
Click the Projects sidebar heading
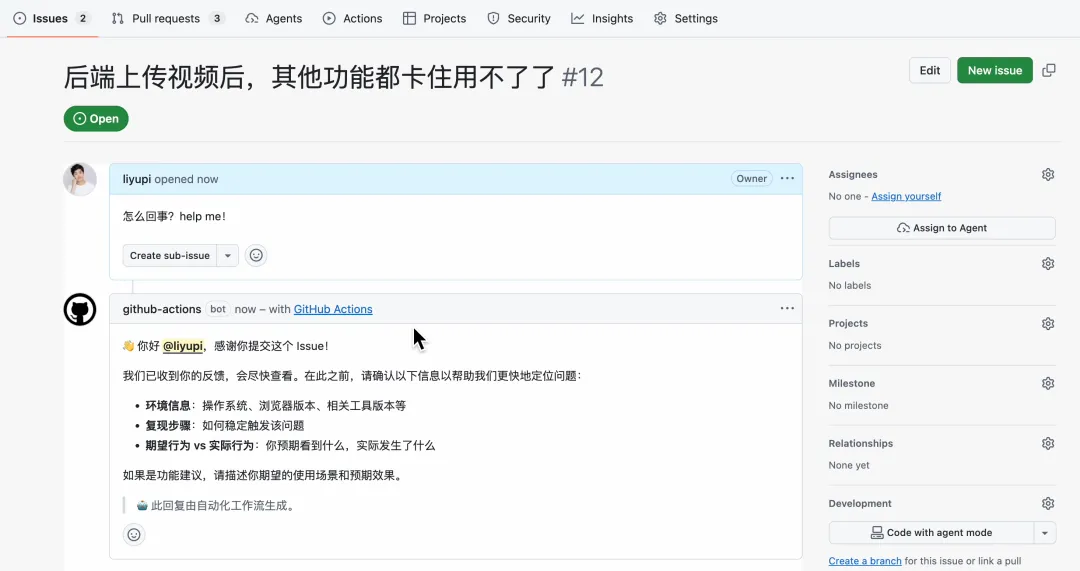click(848, 323)
